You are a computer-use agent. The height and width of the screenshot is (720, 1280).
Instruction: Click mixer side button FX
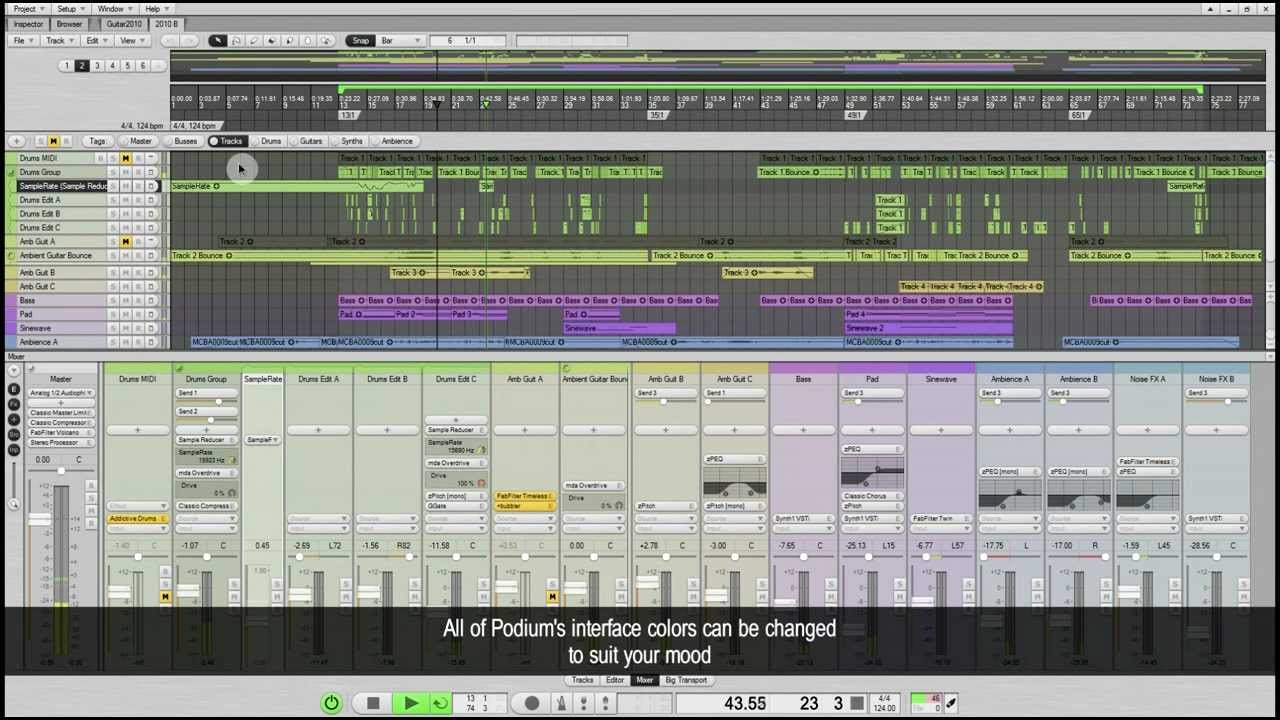[x=14, y=404]
